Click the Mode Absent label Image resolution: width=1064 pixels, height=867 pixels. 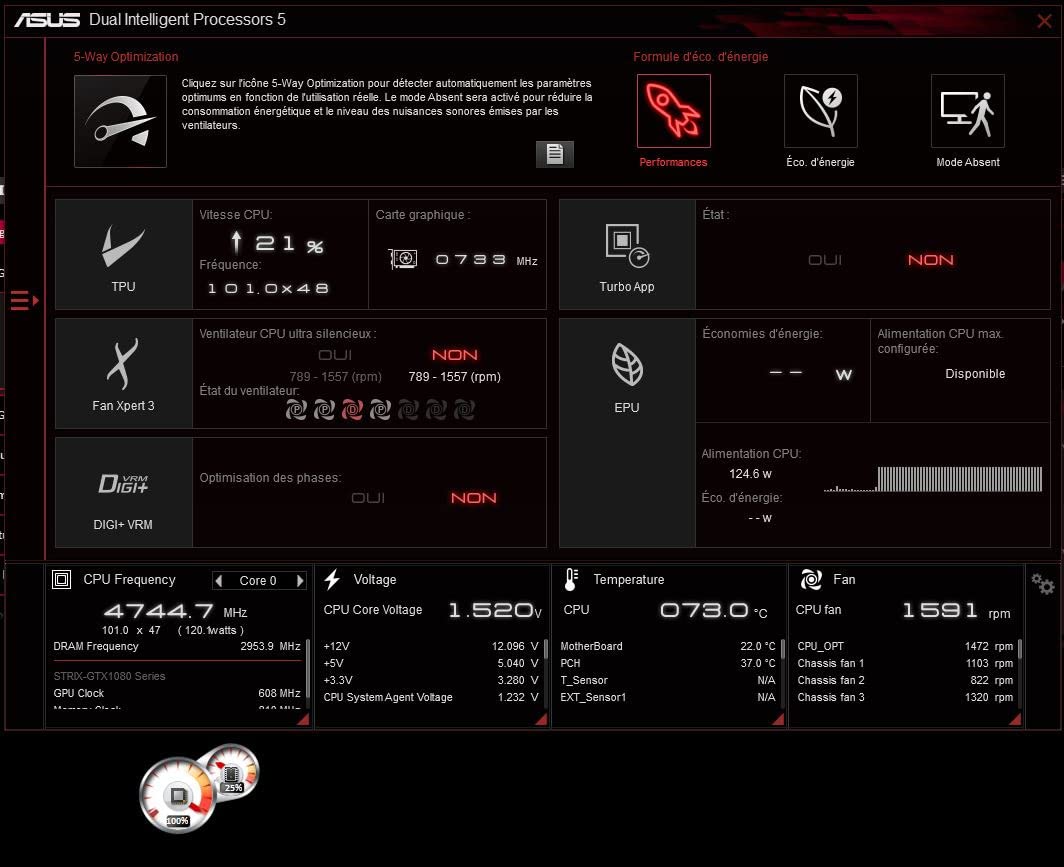(x=968, y=162)
